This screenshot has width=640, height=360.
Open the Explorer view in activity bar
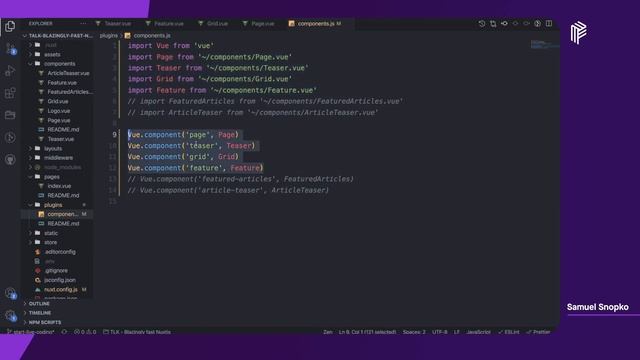point(10,27)
